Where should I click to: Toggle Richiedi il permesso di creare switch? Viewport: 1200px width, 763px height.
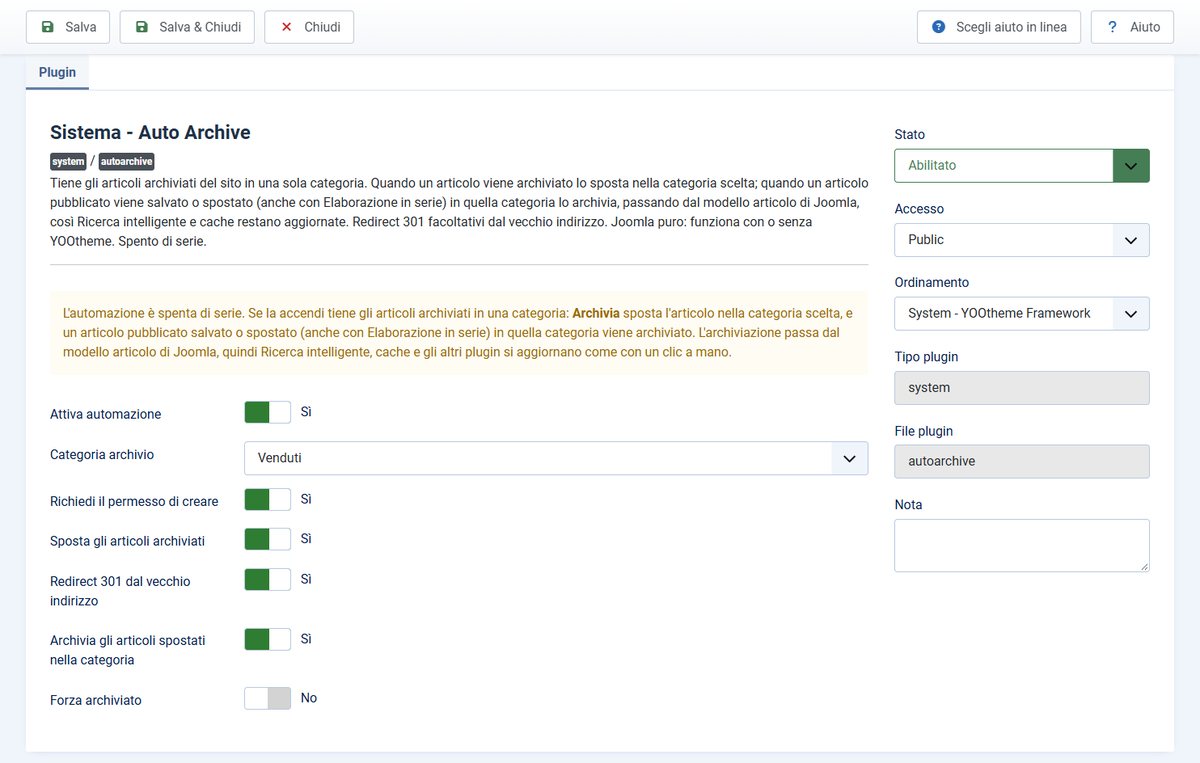pos(267,499)
